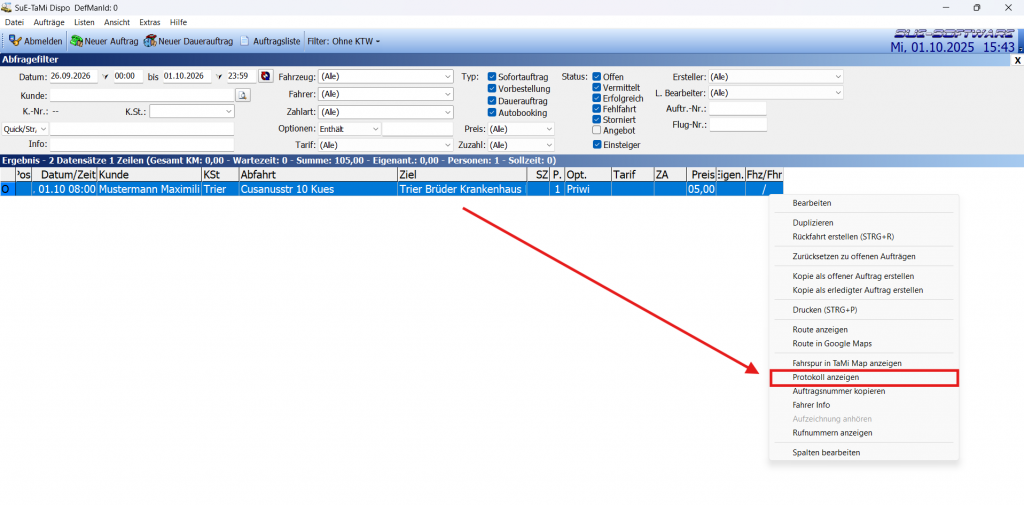1024x505 pixels.
Task: Close the Abfragefilter panel with X
Action: 1017,60
